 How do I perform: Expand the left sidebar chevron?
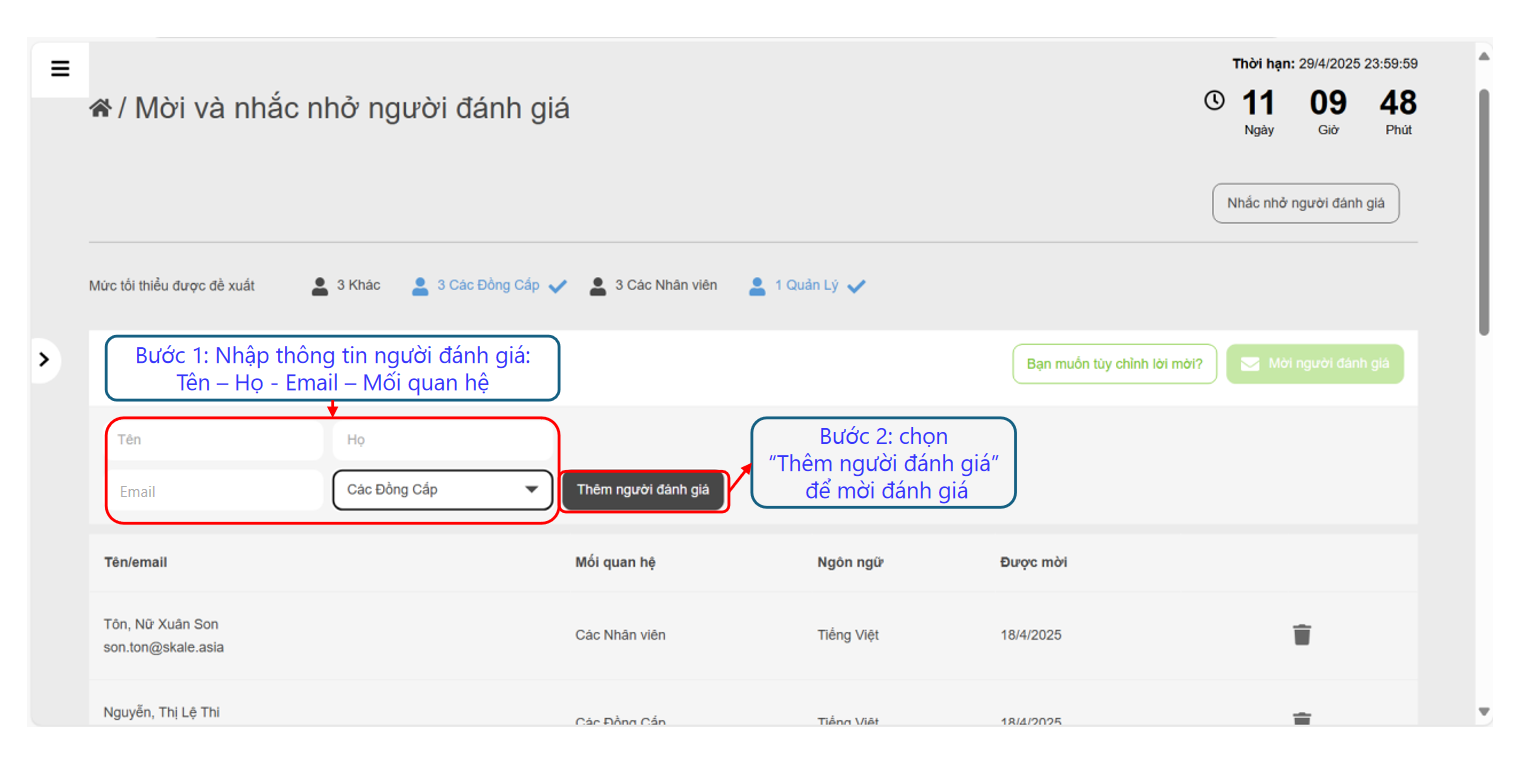tap(44, 360)
